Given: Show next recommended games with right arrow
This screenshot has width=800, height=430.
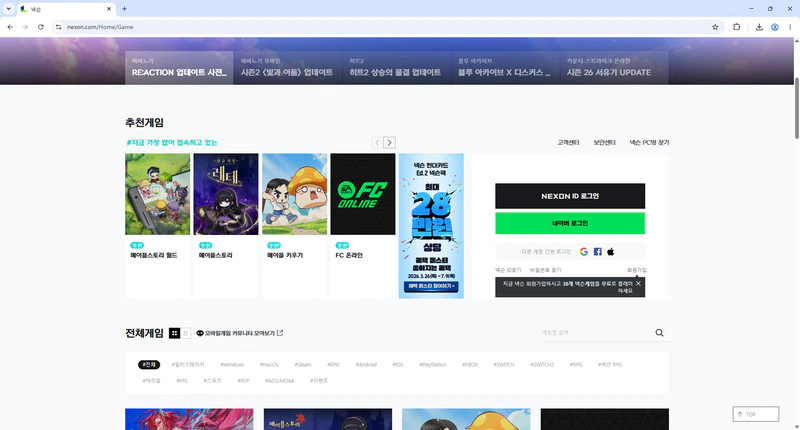Looking at the screenshot, I should [x=389, y=142].
